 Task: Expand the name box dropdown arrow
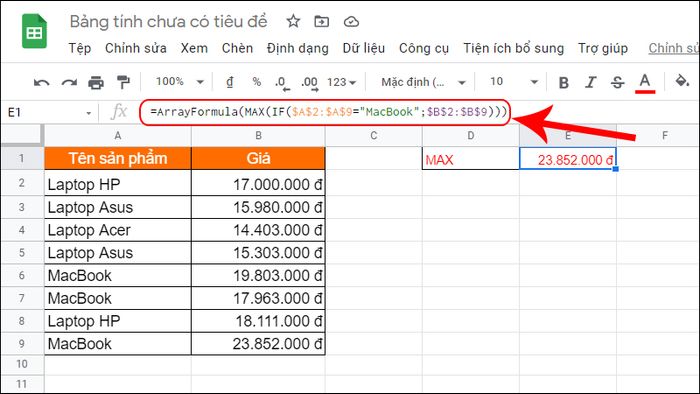point(88,113)
